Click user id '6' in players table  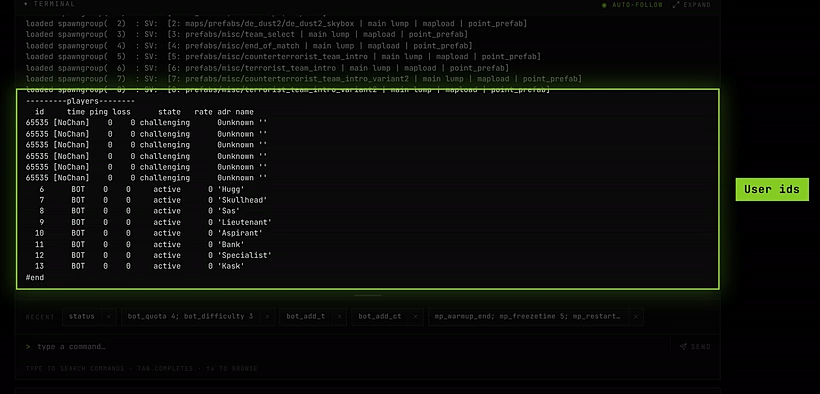42,189
